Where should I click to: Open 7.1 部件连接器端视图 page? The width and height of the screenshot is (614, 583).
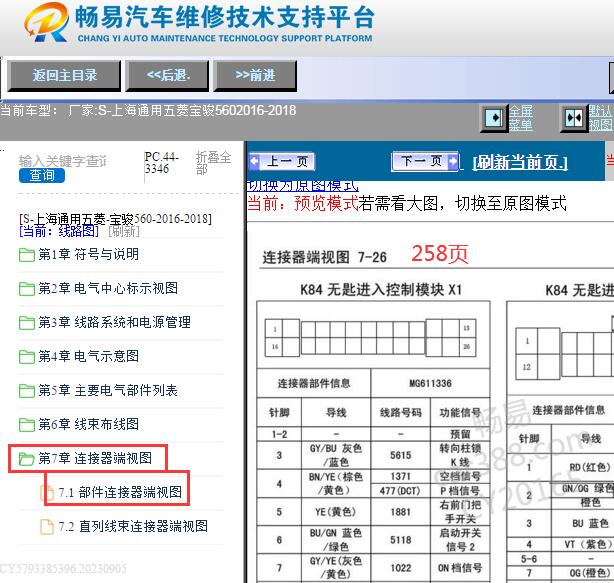120,492
